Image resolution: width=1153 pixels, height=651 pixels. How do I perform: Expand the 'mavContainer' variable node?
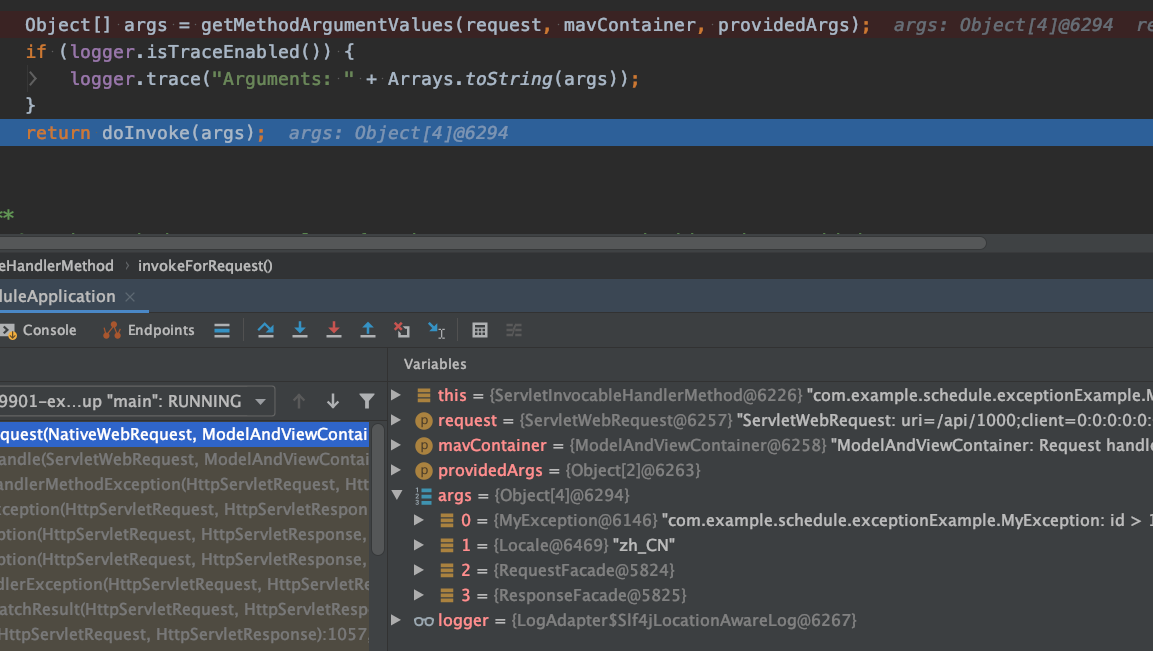coord(396,445)
